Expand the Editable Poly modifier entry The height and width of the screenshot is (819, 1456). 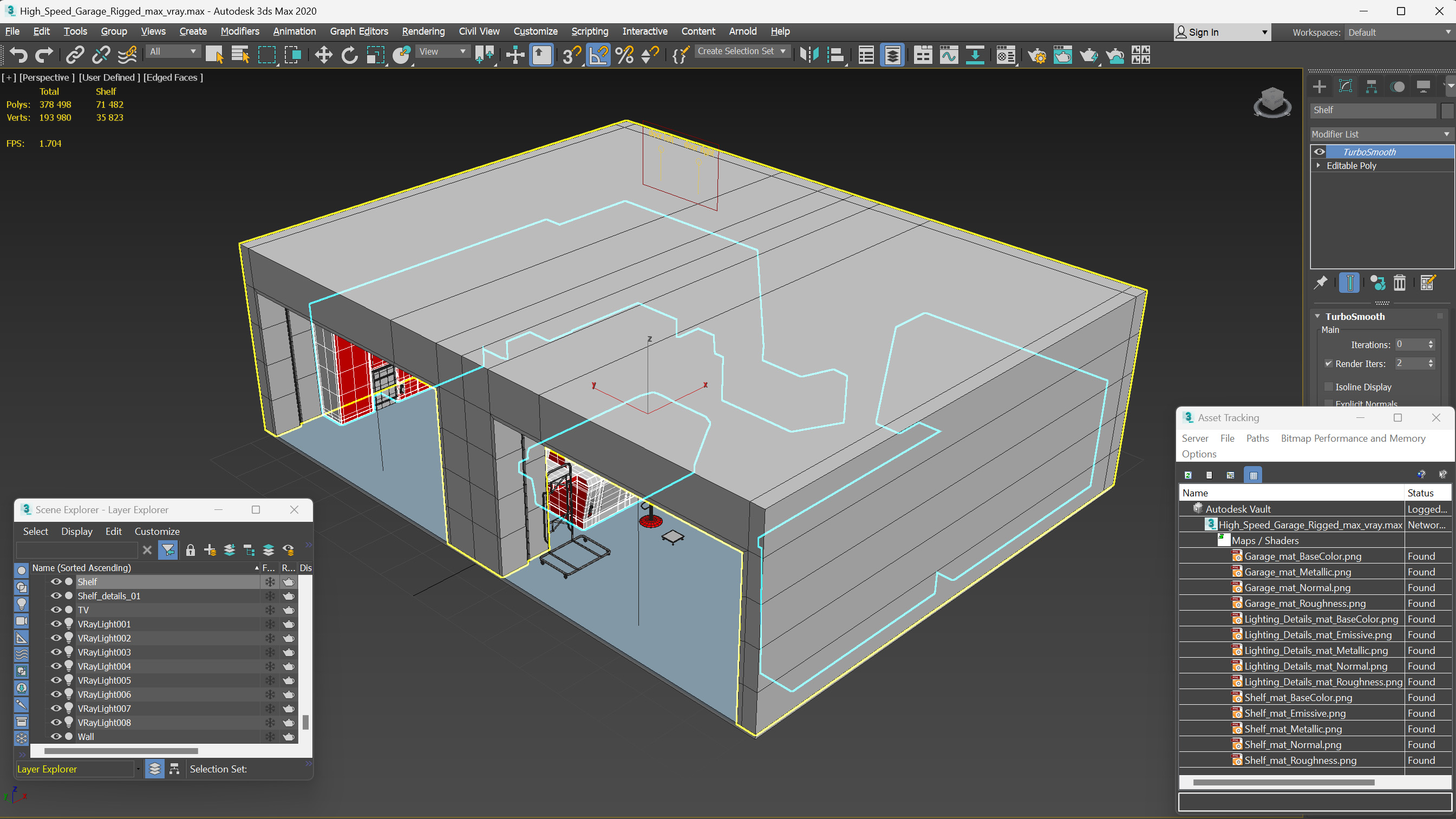(x=1318, y=166)
